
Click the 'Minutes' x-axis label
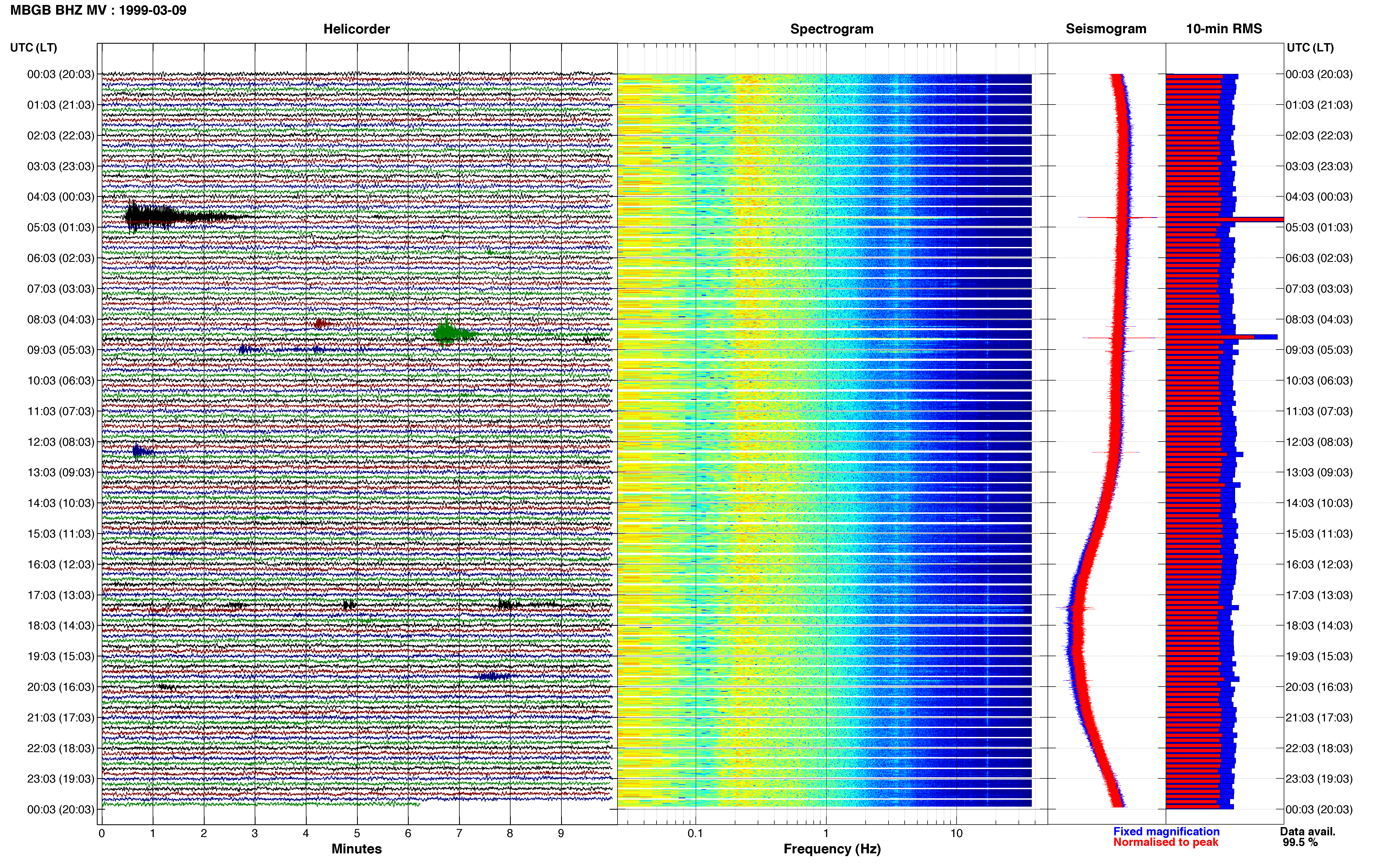tap(356, 849)
